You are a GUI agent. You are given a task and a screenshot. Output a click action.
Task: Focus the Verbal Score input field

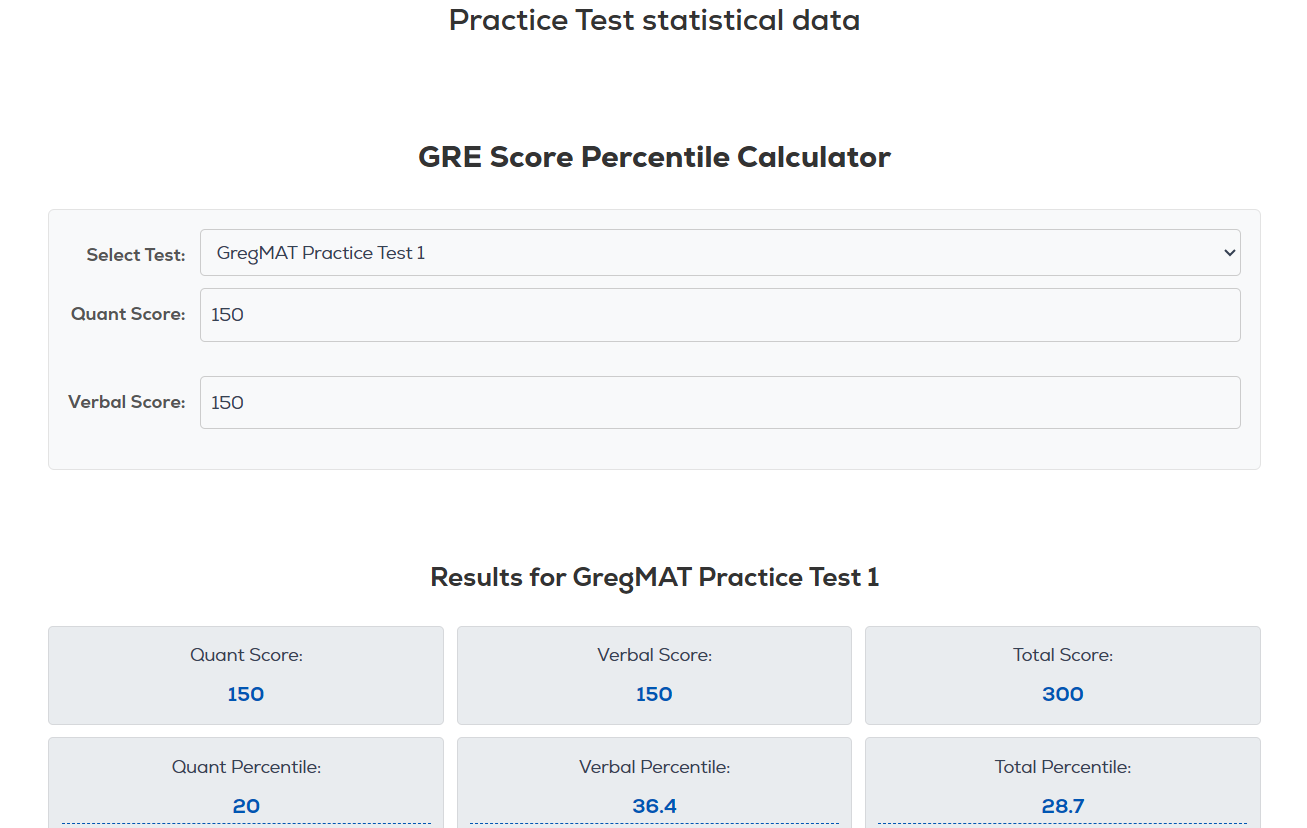point(719,403)
